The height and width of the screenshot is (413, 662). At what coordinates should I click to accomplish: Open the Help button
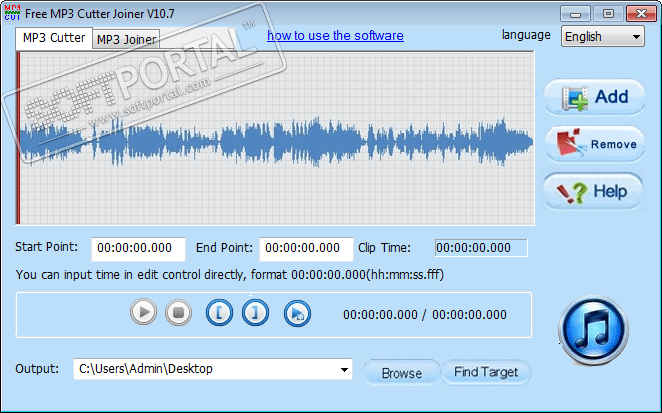[x=593, y=191]
